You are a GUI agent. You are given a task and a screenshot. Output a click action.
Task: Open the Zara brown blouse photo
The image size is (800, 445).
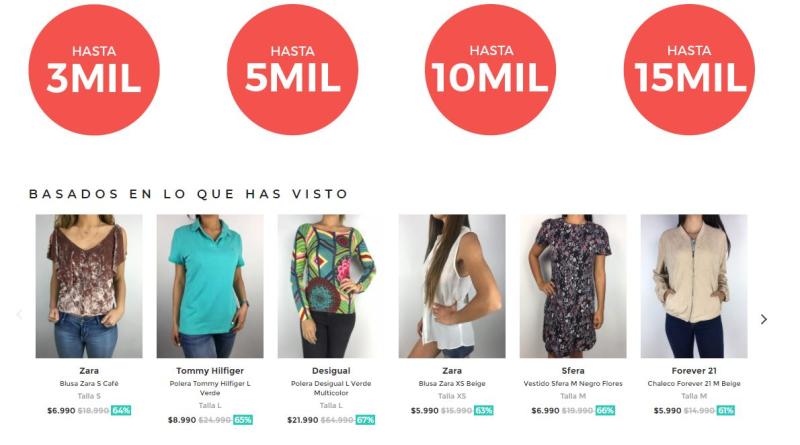89,286
